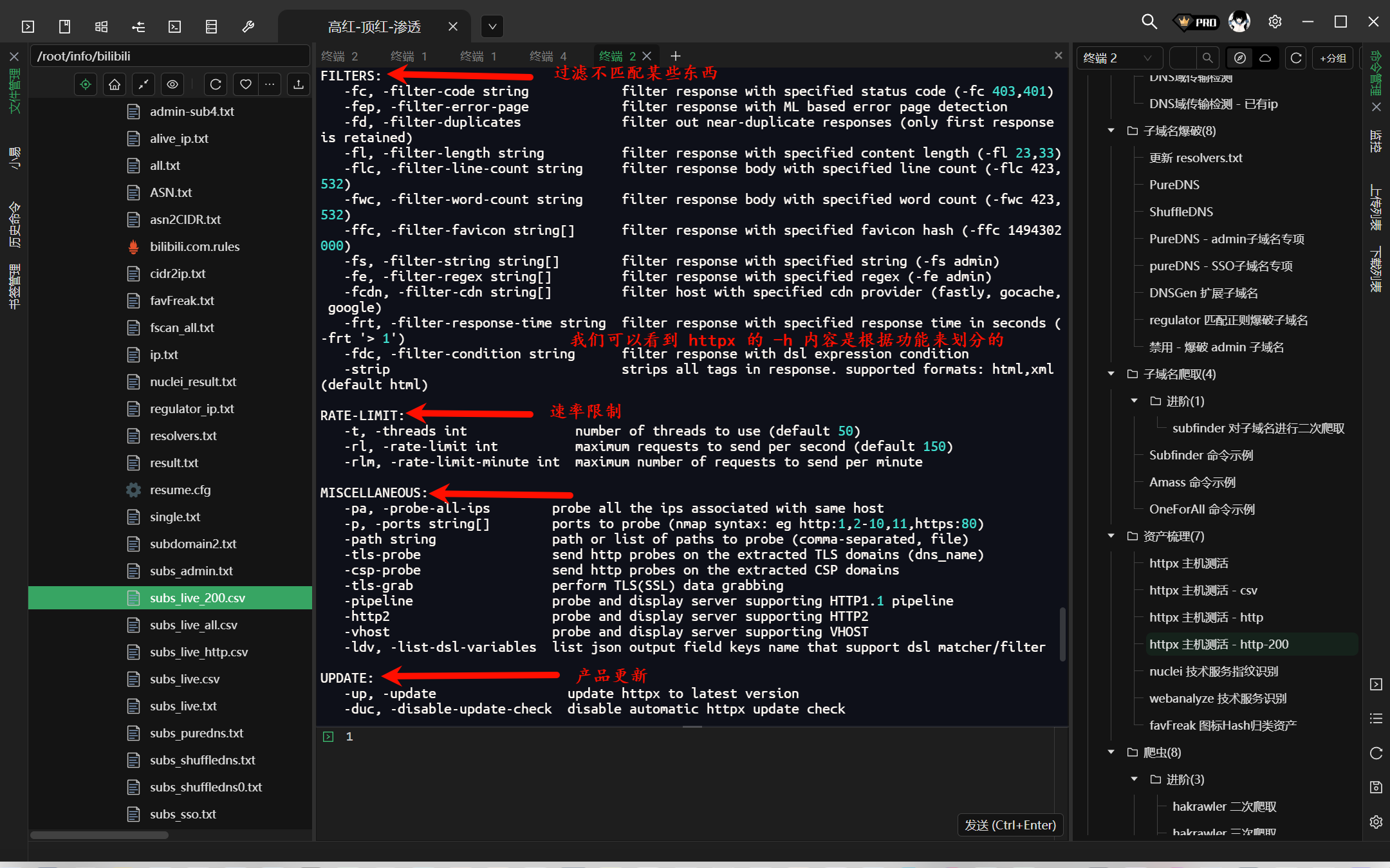Click the /root/info/bilibili path field
1390x868 pixels.
tap(169, 57)
